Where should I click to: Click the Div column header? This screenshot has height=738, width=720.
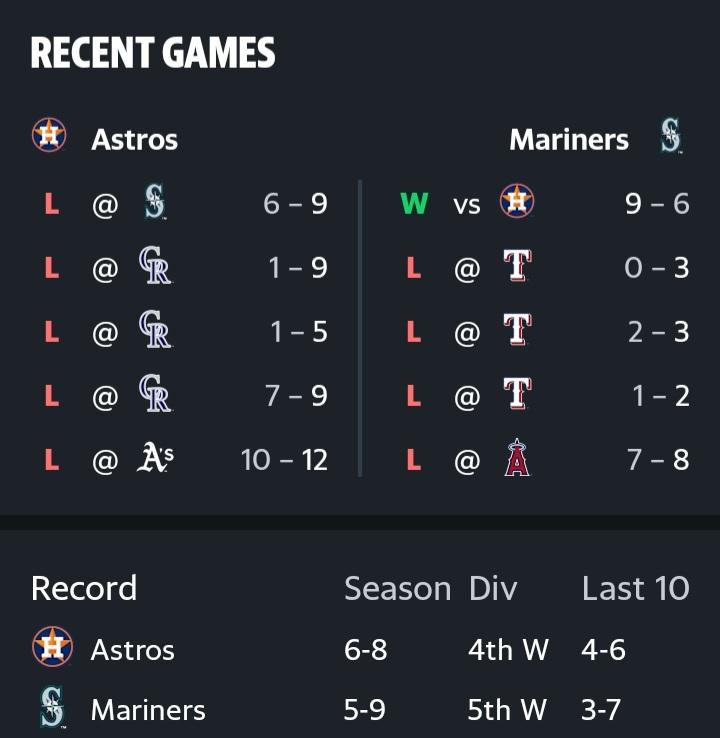pyautogui.click(x=493, y=589)
